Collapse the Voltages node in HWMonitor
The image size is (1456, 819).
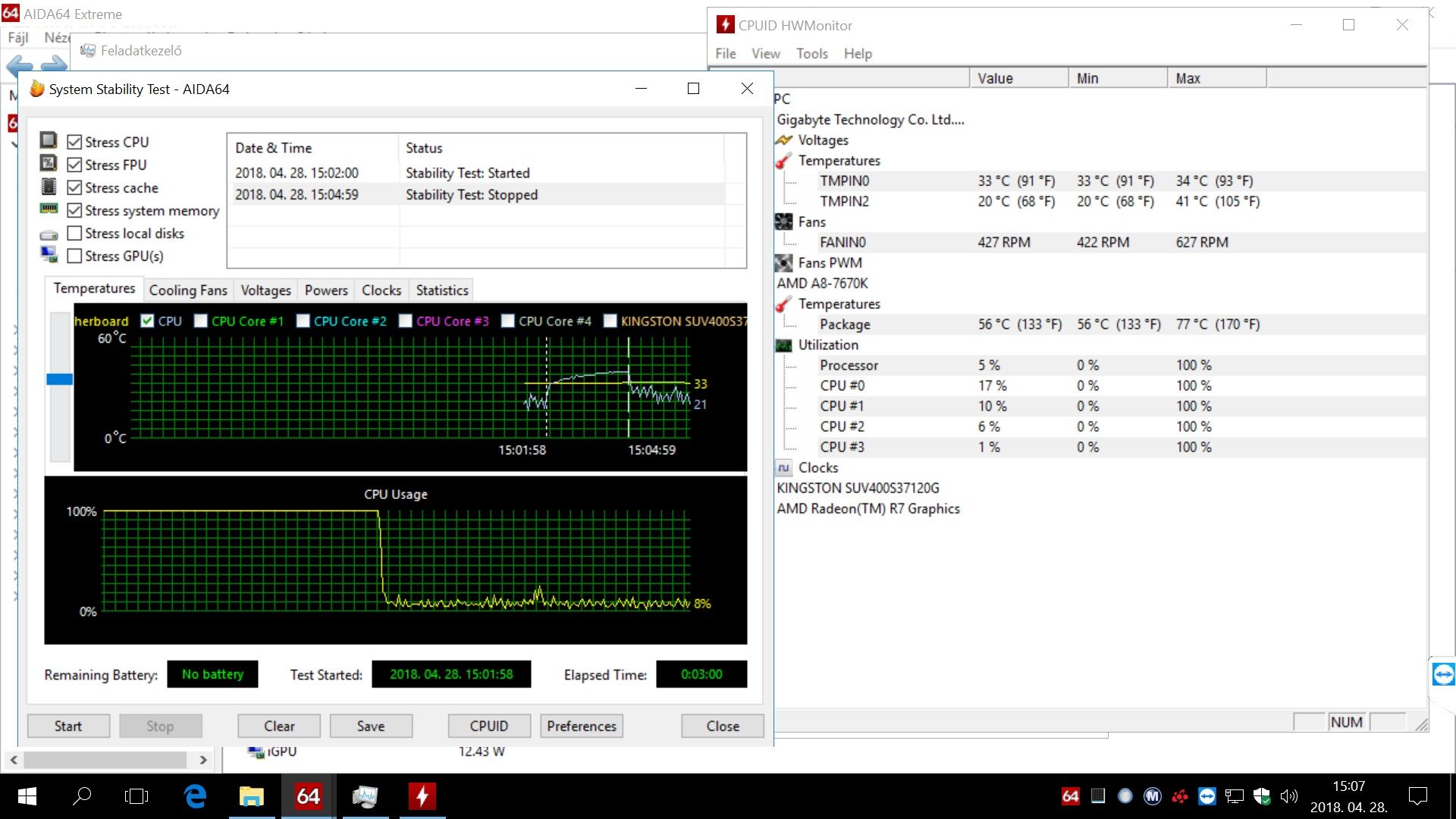click(823, 140)
